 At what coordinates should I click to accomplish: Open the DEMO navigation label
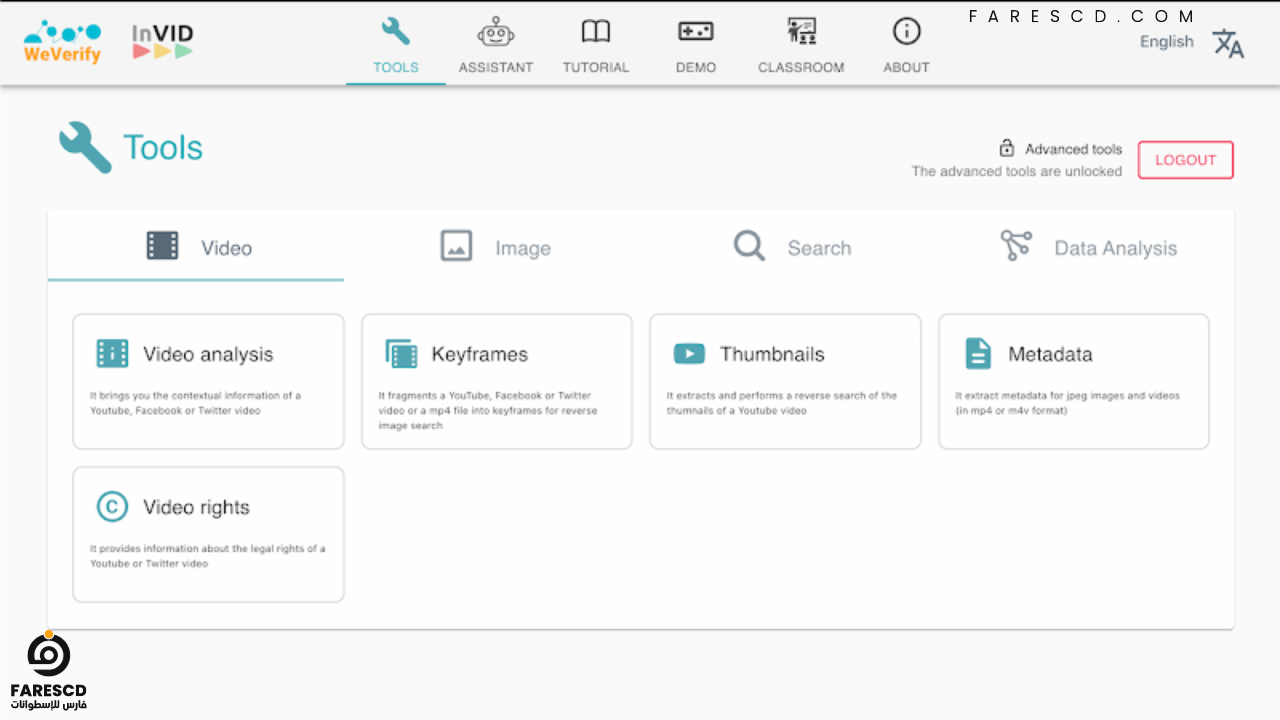click(x=696, y=67)
